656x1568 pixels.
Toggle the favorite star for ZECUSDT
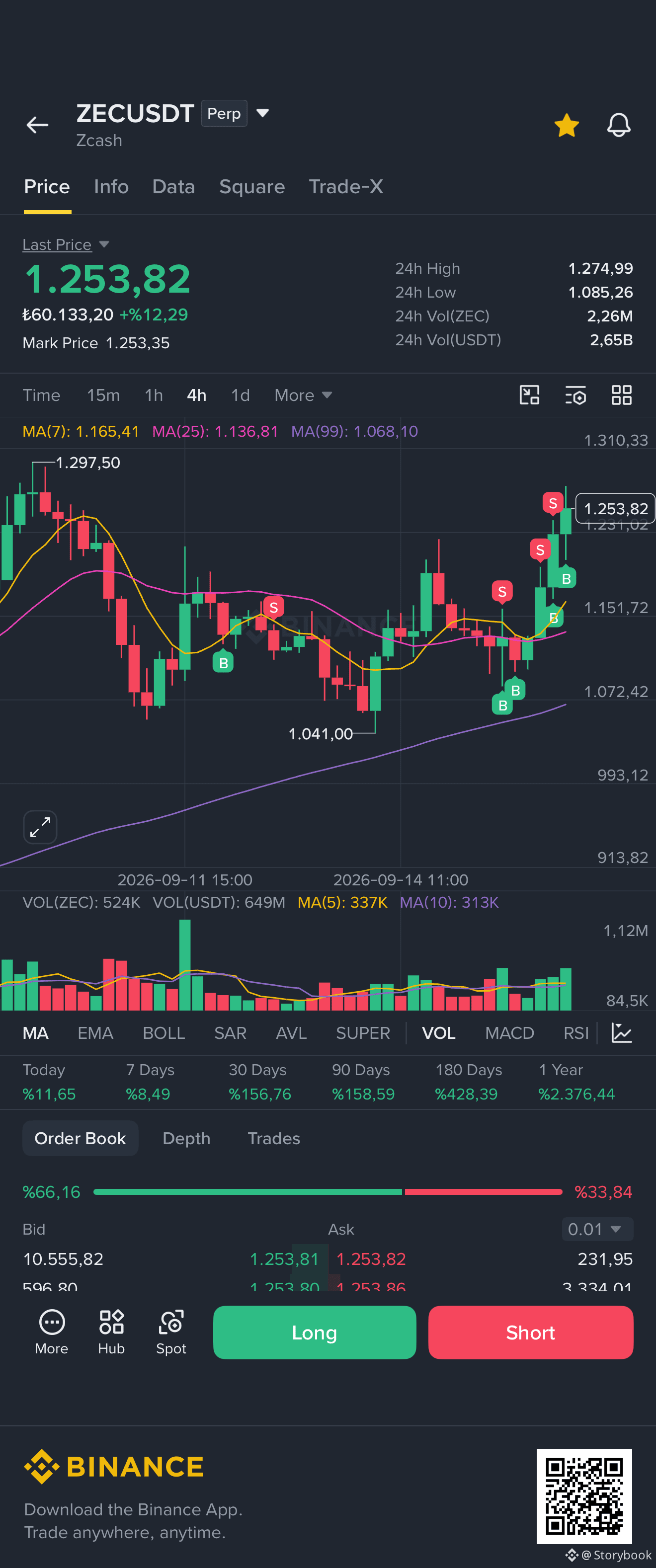coord(567,125)
